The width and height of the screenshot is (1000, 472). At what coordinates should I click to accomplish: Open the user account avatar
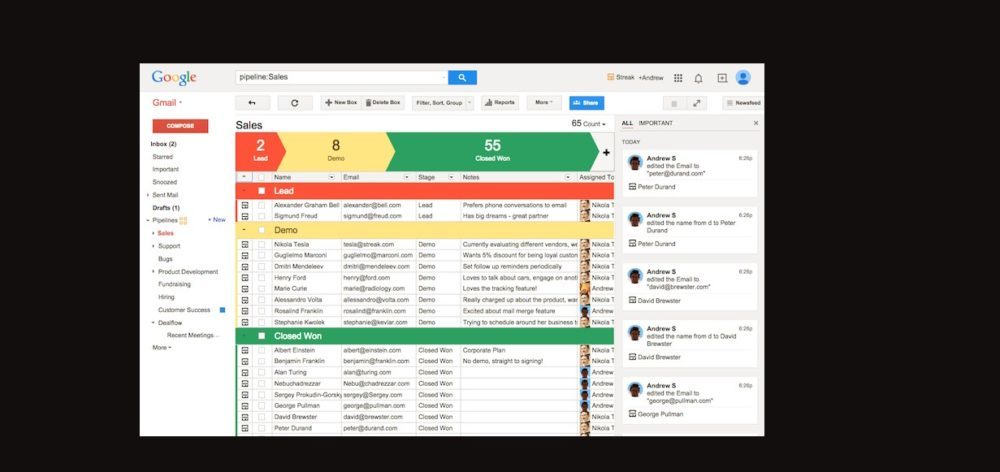click(743, 78)
